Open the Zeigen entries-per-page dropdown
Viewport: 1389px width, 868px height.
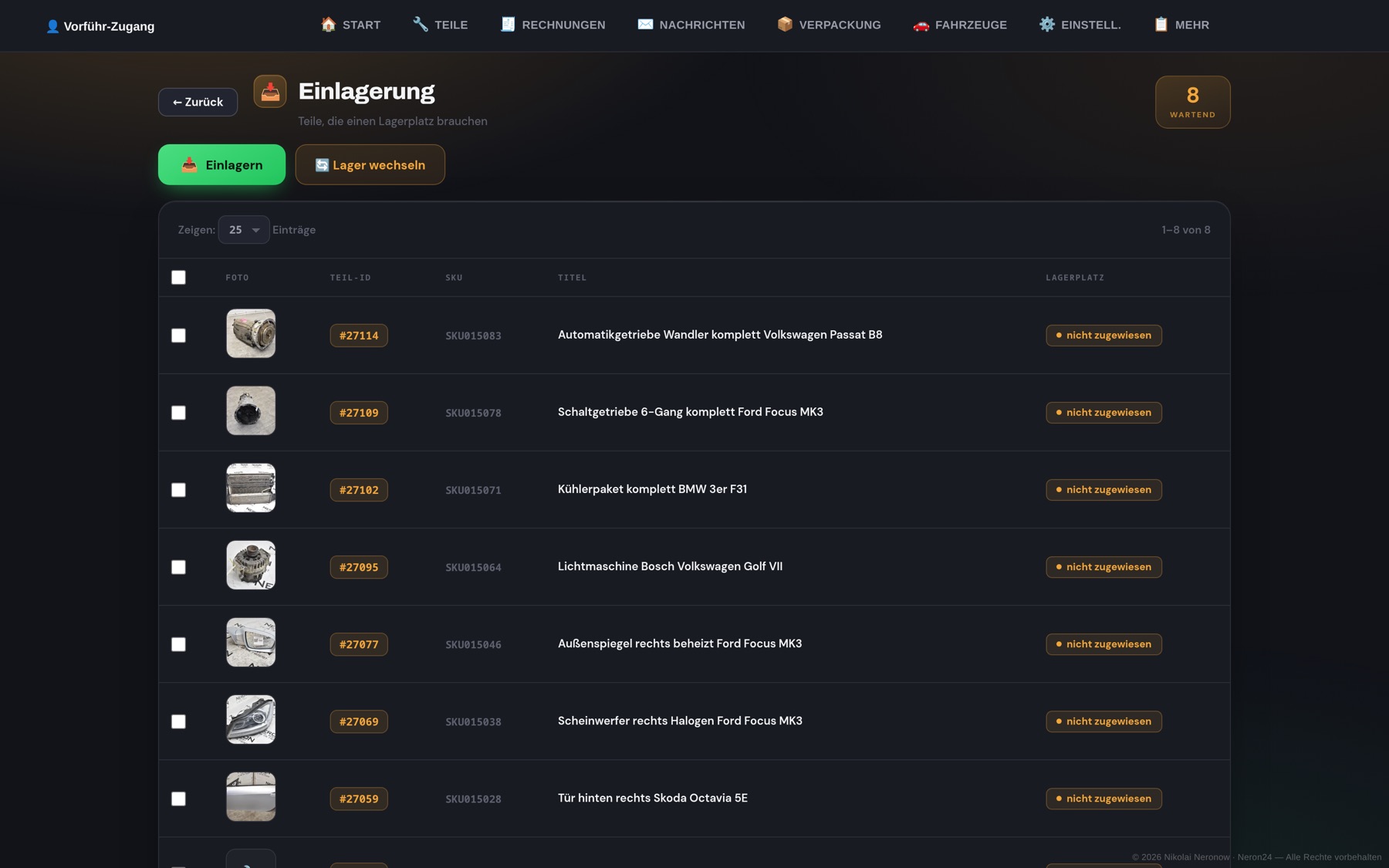click(244, 230)
